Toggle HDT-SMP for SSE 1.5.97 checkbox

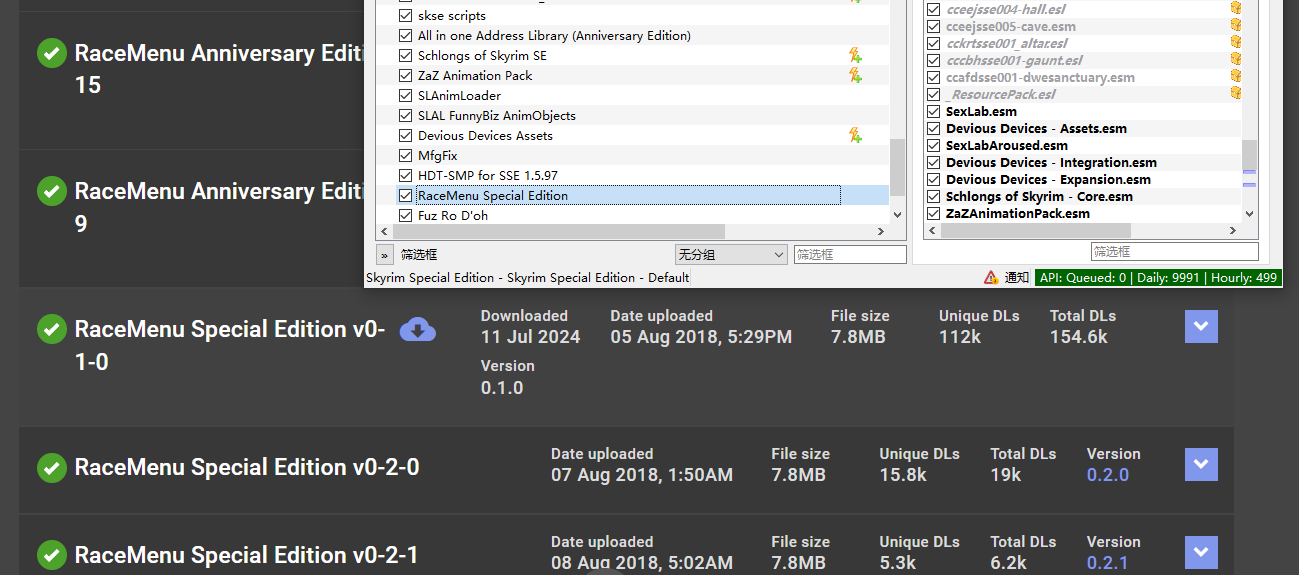405,176
